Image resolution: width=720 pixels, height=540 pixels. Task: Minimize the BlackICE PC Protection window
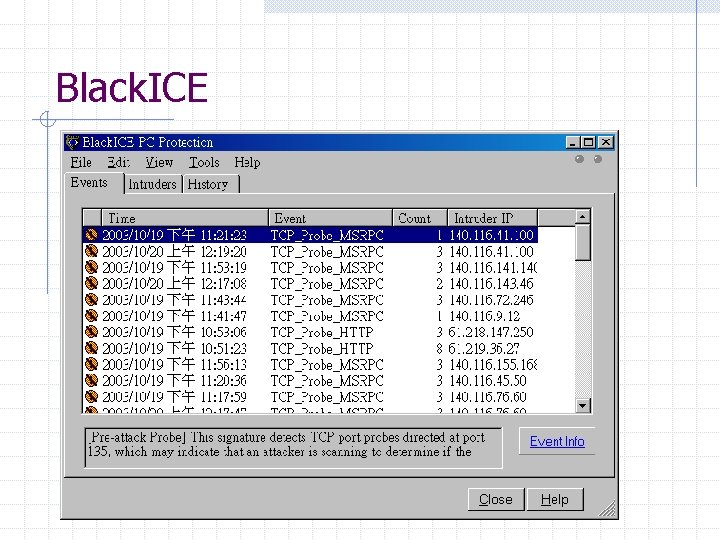(x=572, y=142)
